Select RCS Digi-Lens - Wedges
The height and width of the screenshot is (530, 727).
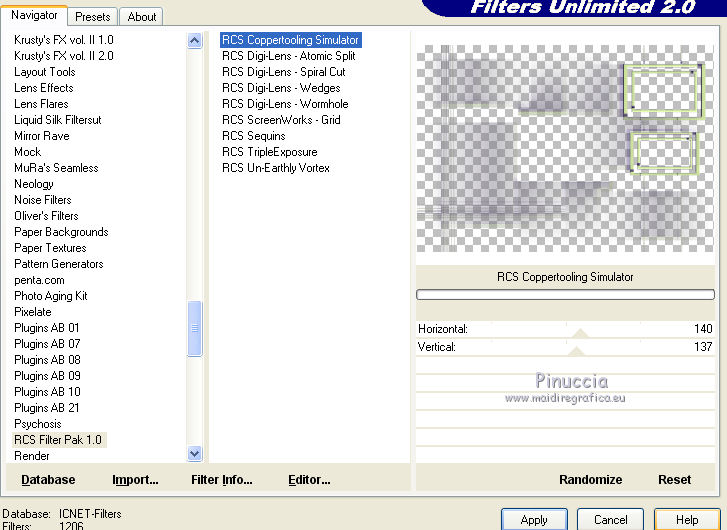281,88
